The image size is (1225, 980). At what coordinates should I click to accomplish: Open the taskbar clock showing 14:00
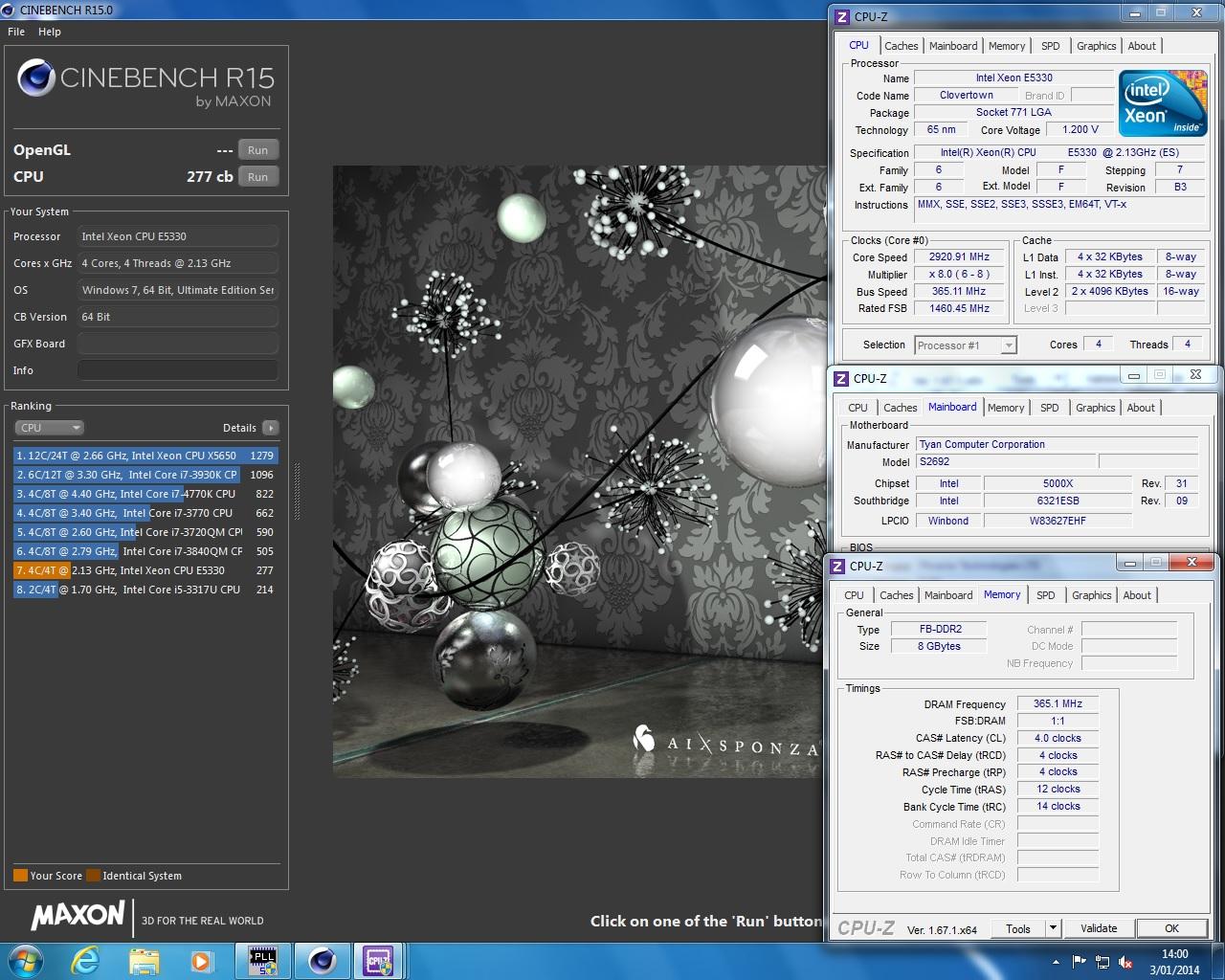tap(1174, 962)
